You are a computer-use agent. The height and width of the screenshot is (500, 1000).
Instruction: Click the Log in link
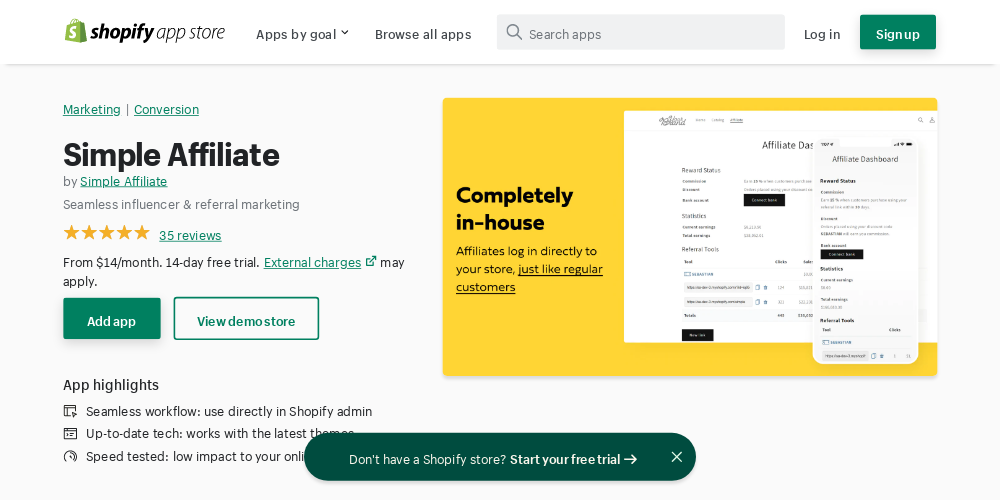click(821, 34)
